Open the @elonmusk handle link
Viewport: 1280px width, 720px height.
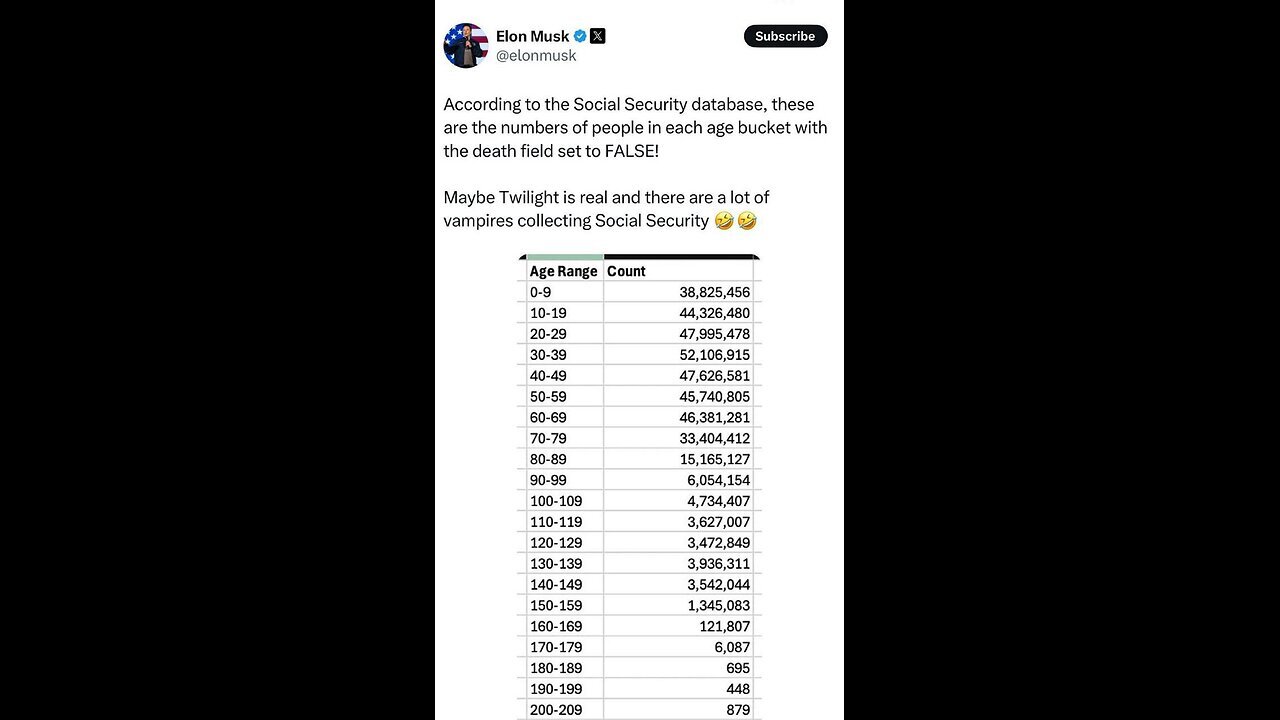[536, 56]
